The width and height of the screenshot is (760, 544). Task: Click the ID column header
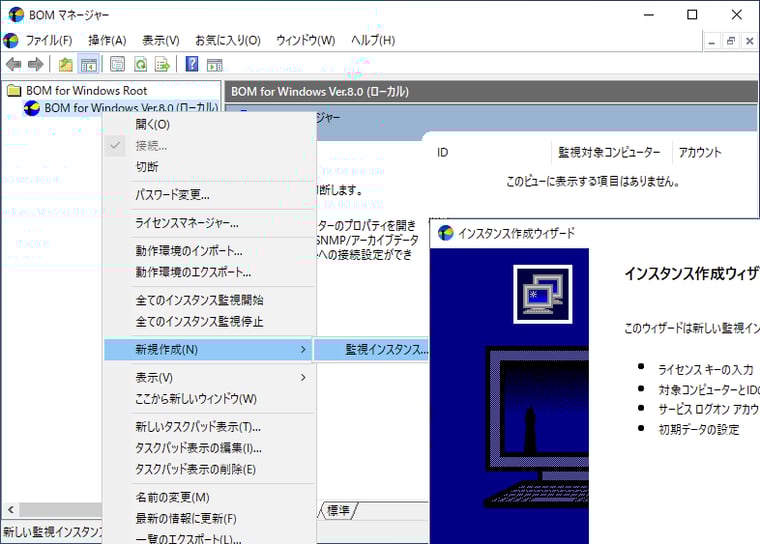(x=491, y=153)
